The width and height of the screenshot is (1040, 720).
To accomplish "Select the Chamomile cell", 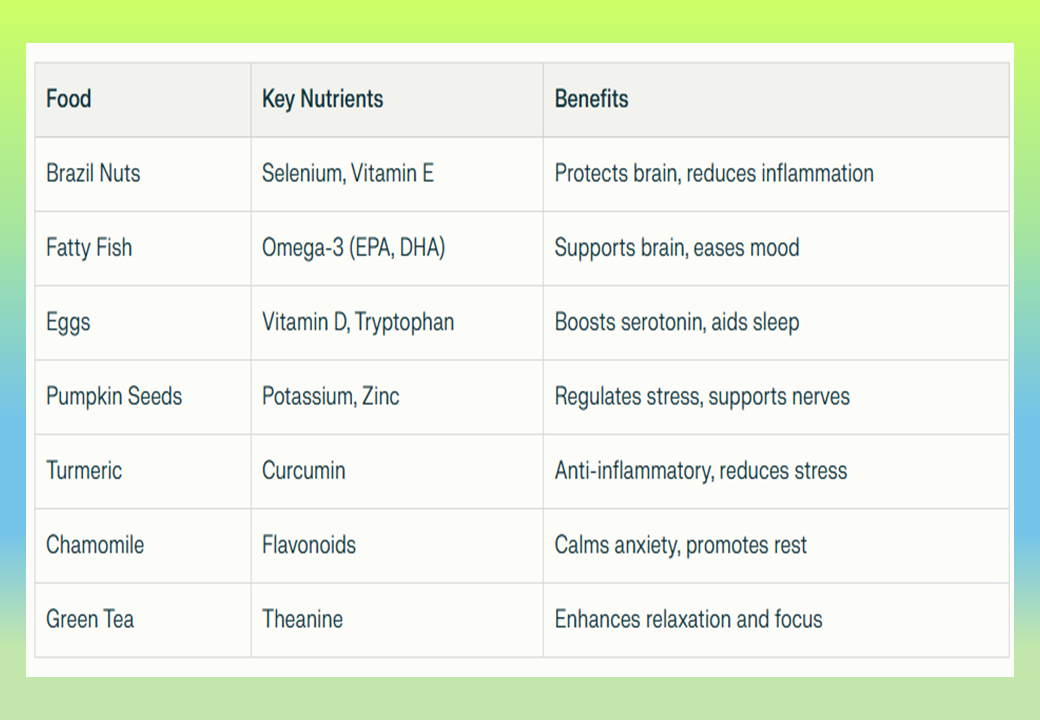I will click(x=95, y=545).
